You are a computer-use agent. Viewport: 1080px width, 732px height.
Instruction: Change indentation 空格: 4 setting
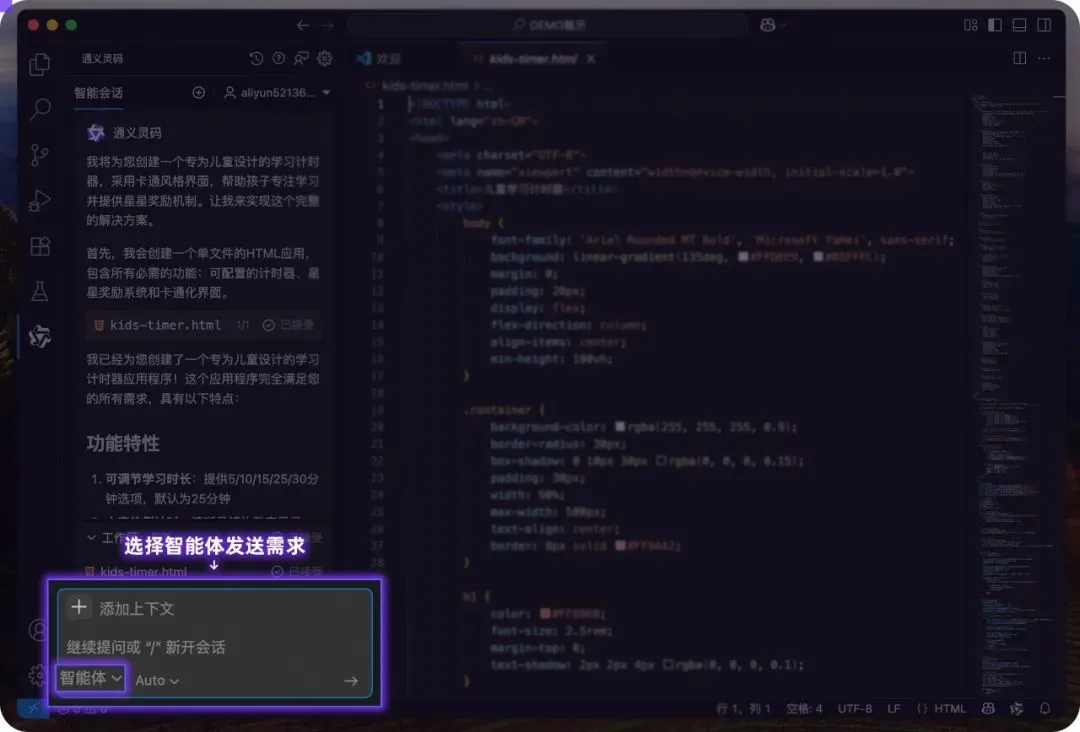[804, 709]
